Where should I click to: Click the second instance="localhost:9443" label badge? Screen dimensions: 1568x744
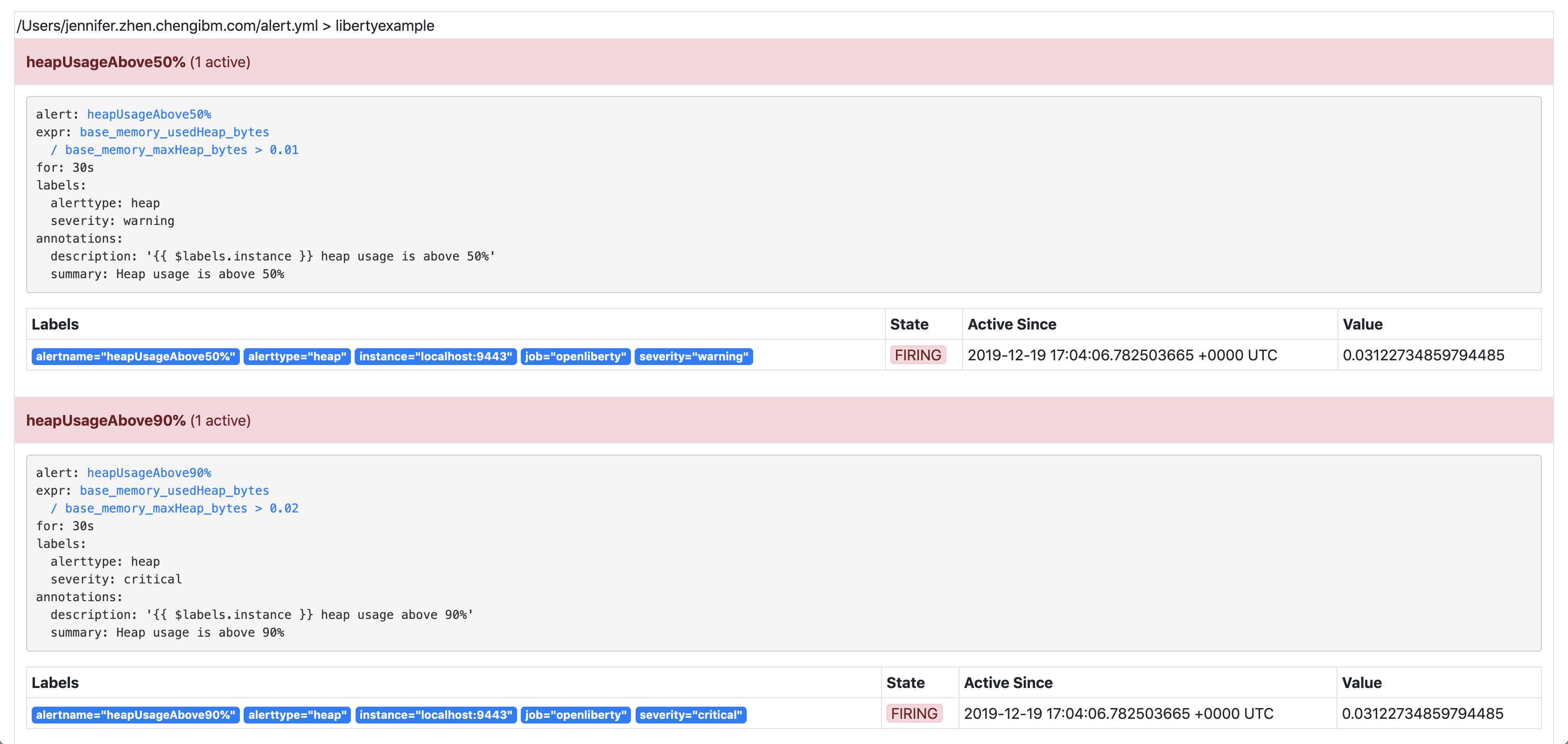tap(435, 715)
